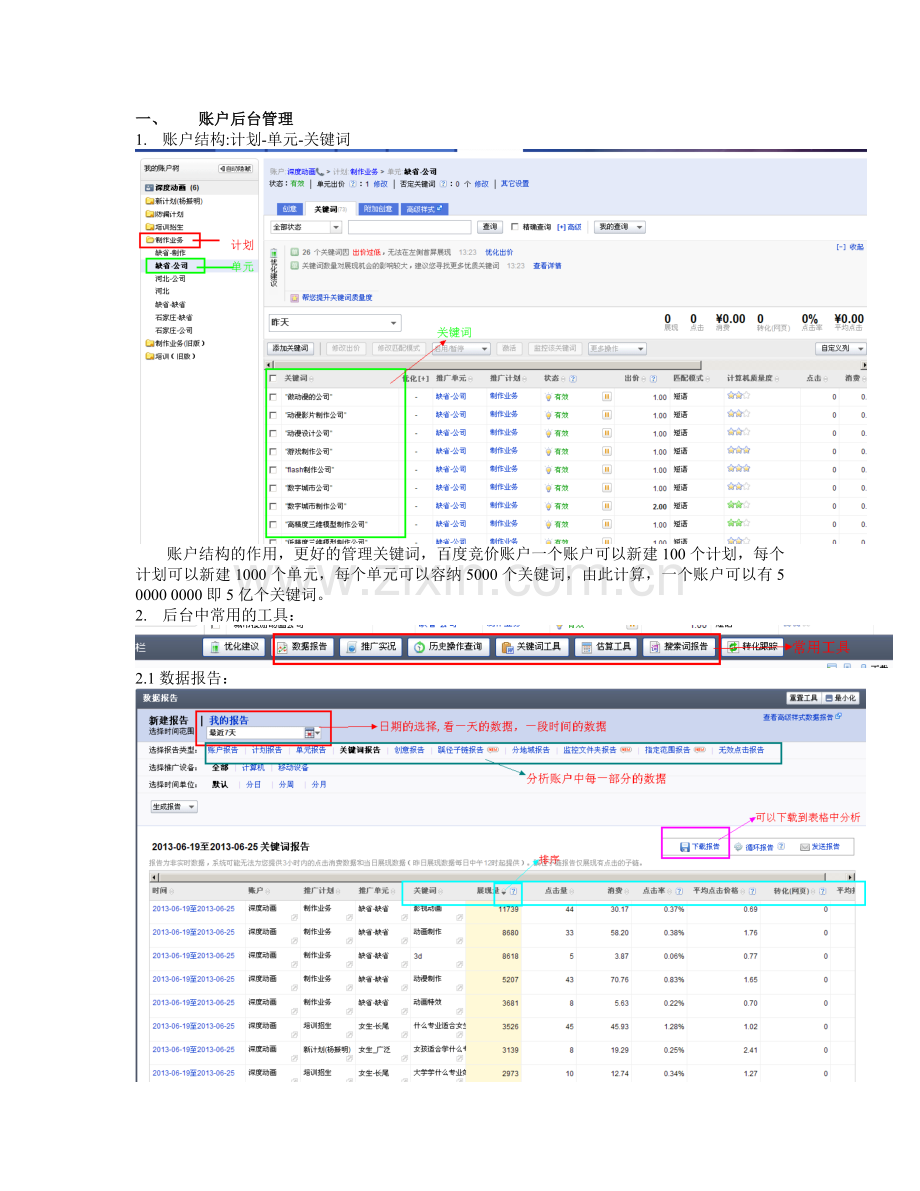Viewport: 920px width, 1191px height.
Task: Open the 推广实况 tool
Action: coord(371,647)
